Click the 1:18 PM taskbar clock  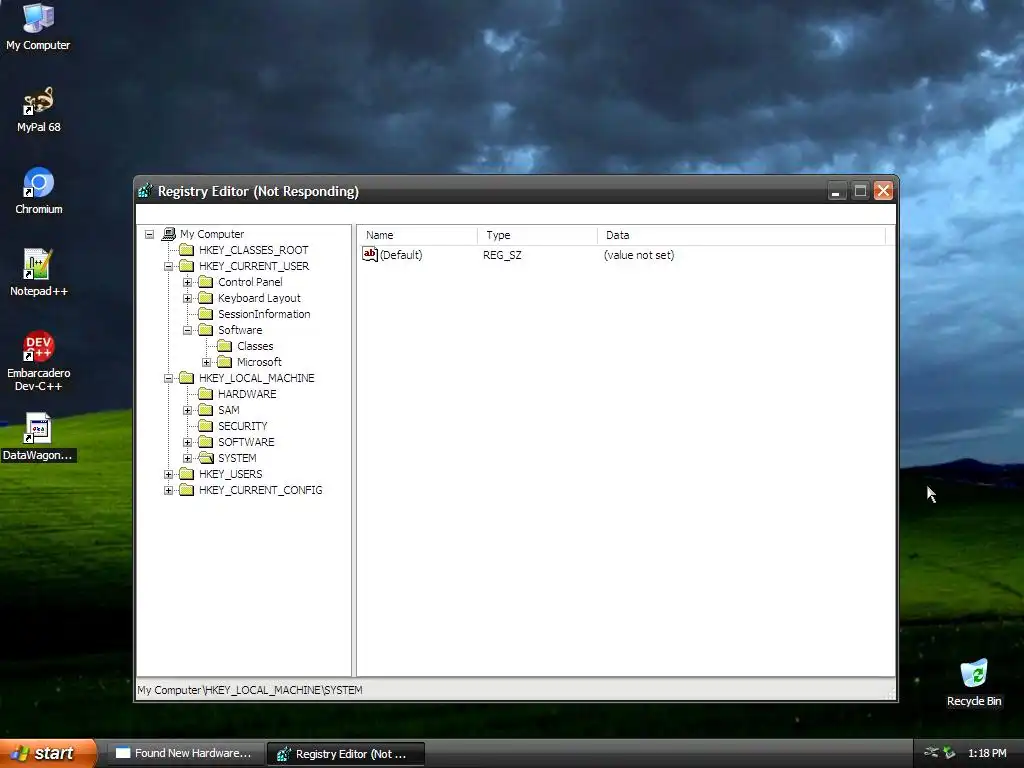click(987, 753)
